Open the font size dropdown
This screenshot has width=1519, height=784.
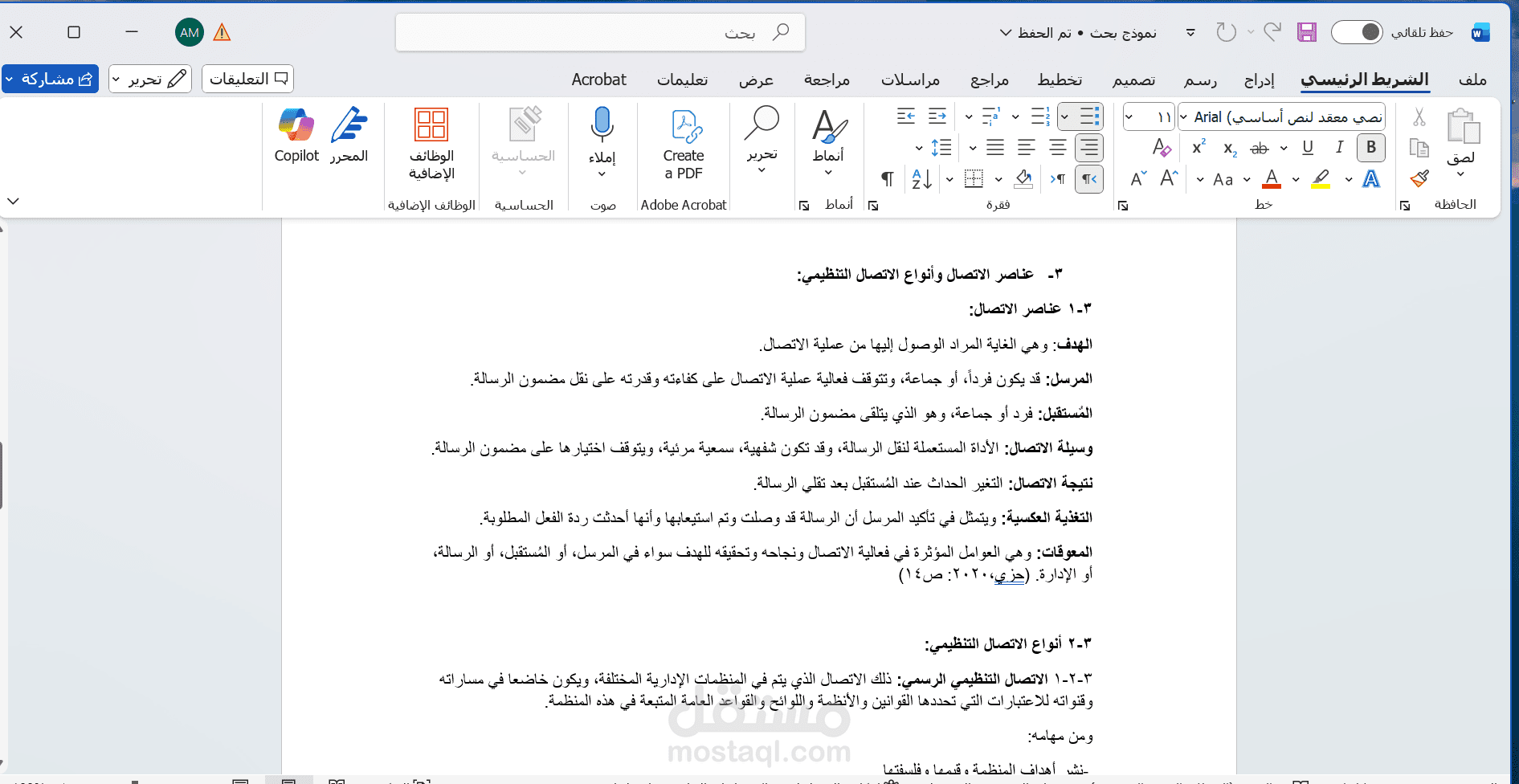(1129, 117)
